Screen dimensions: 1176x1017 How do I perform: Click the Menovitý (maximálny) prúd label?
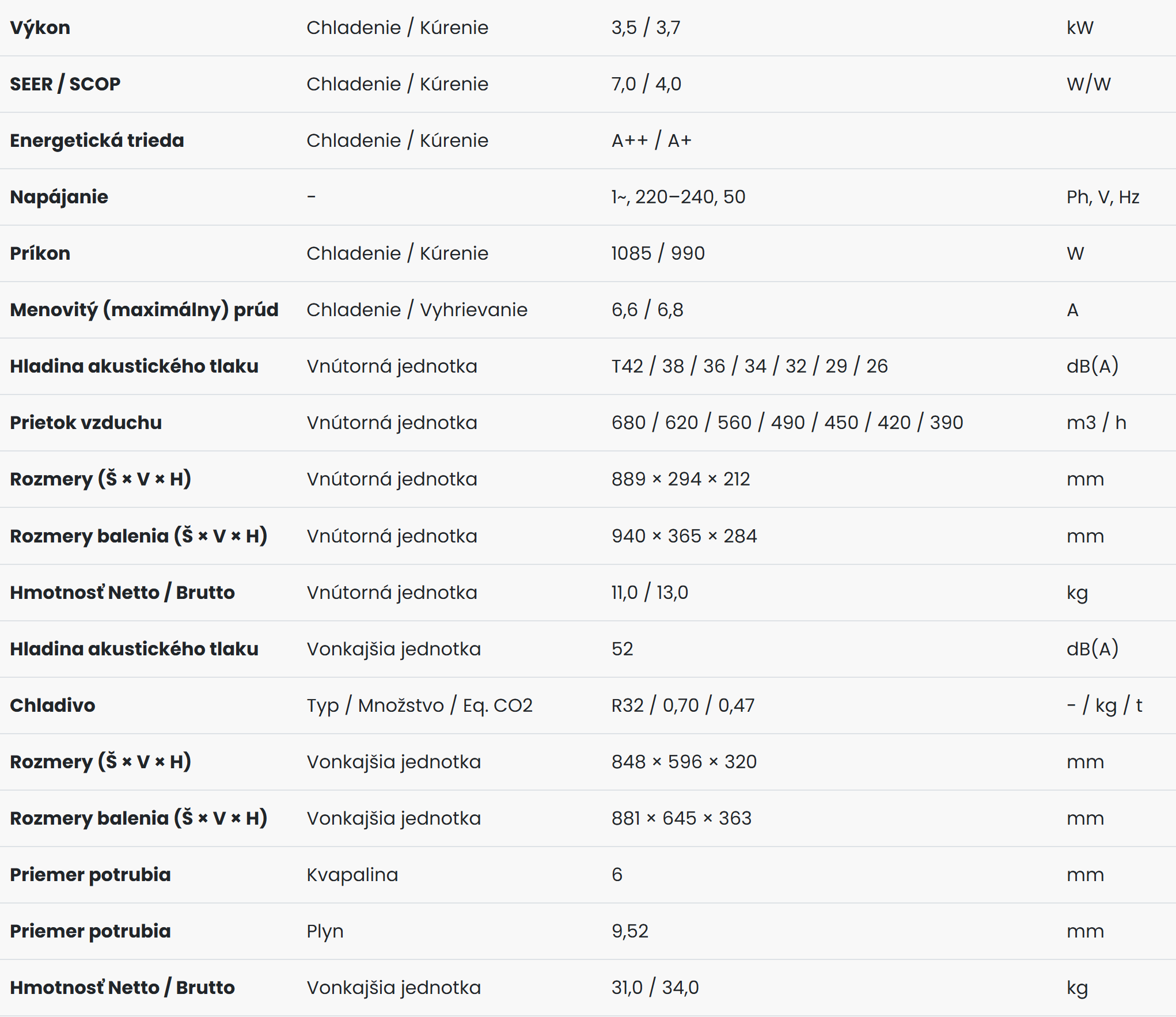[145, 310]
